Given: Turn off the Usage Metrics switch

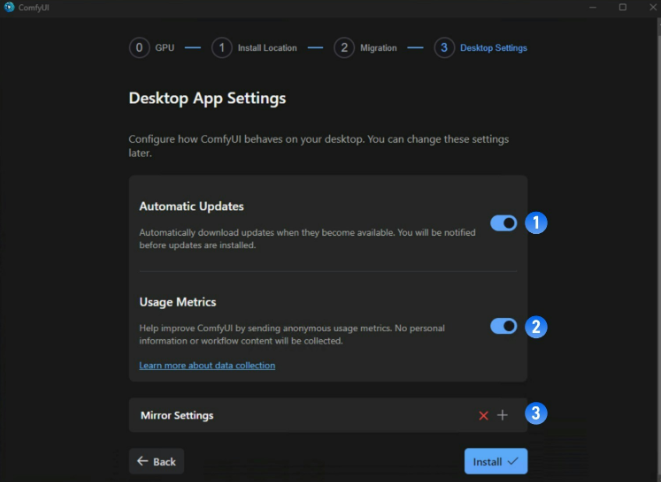Looking at the screenshot, I should click(x=503, y=326).
